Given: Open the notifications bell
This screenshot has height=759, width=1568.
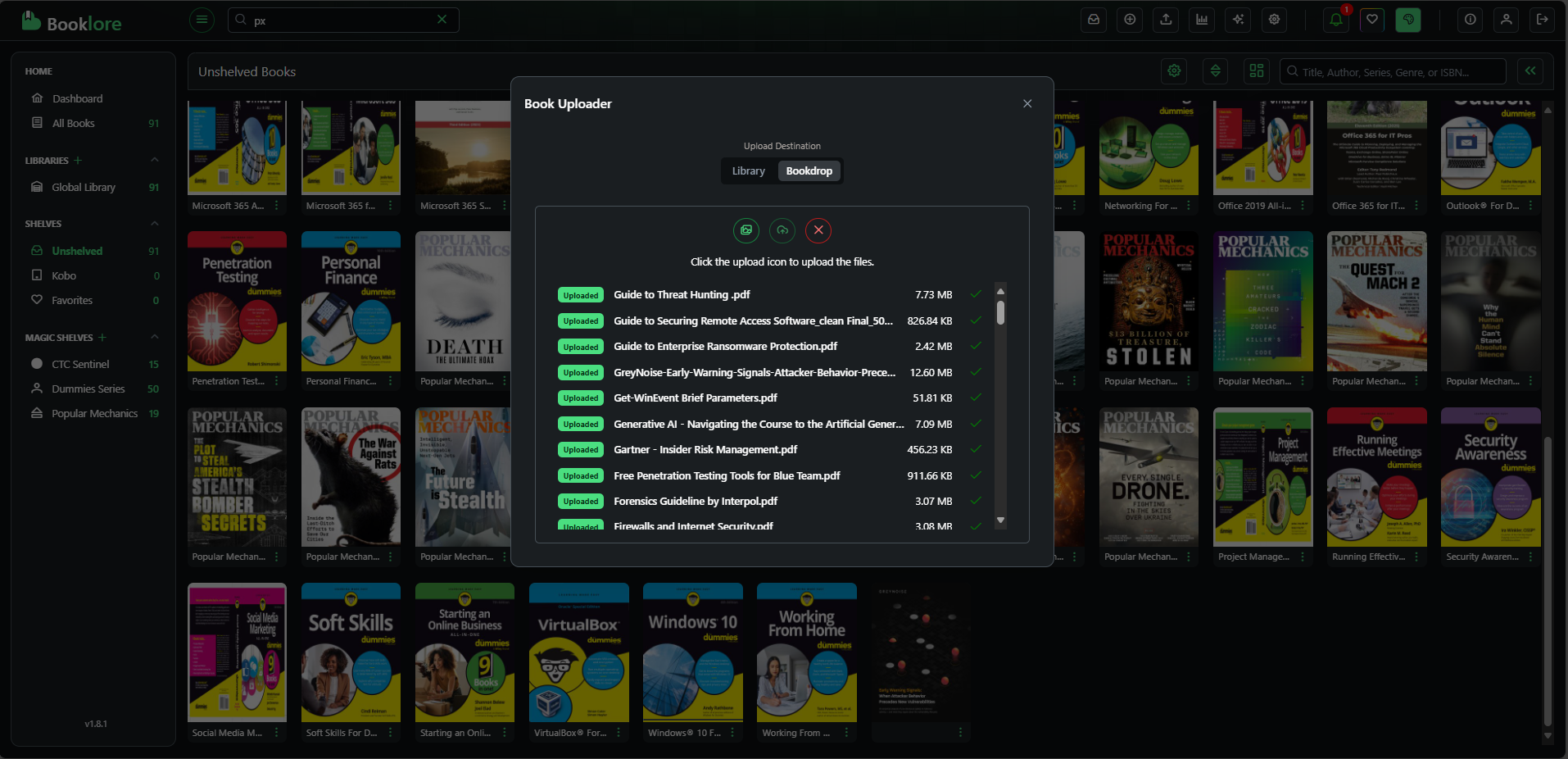Looking at the screenshot, I should (1336, 20).
